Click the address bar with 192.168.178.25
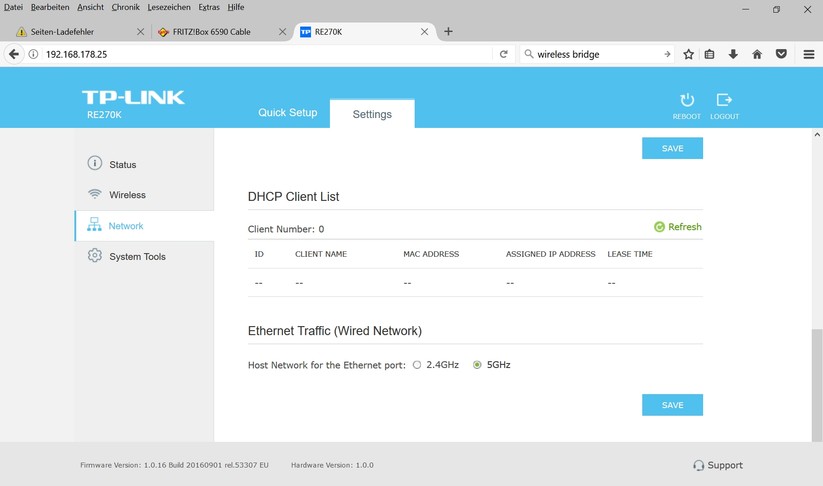This screenshot has height=486, width=823. coord(268,54)
